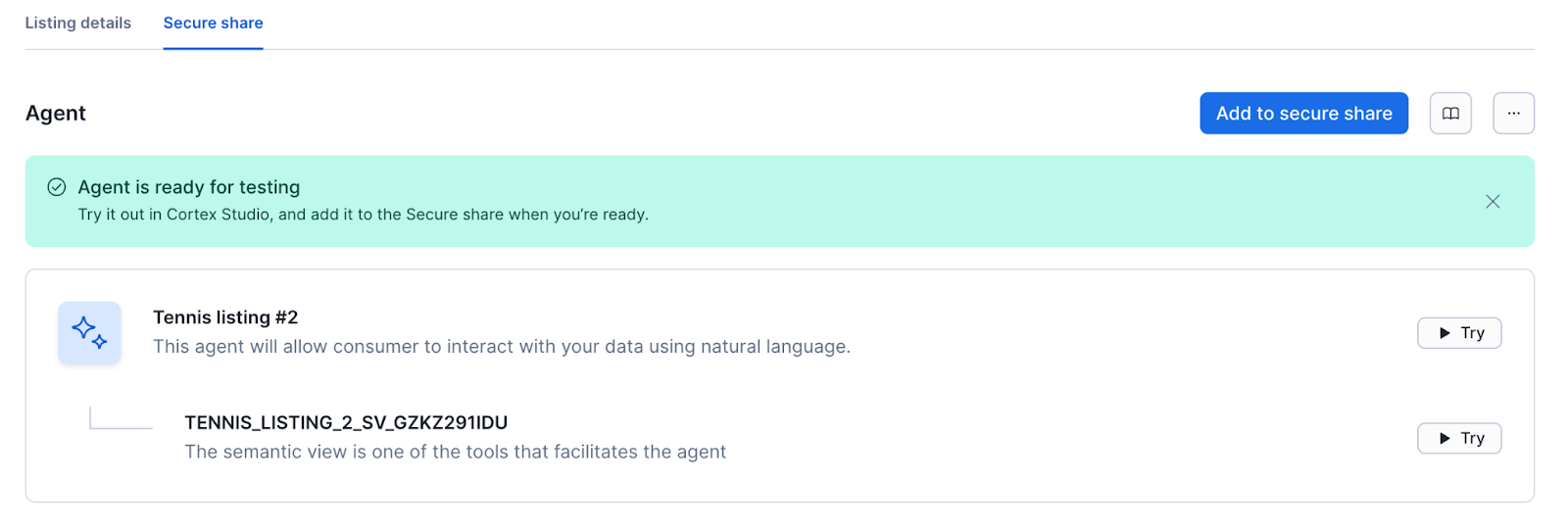Viewport: 1568px width, 532px height.
Task: Click the "Agent is ready for testing" message
Action: 189,187
